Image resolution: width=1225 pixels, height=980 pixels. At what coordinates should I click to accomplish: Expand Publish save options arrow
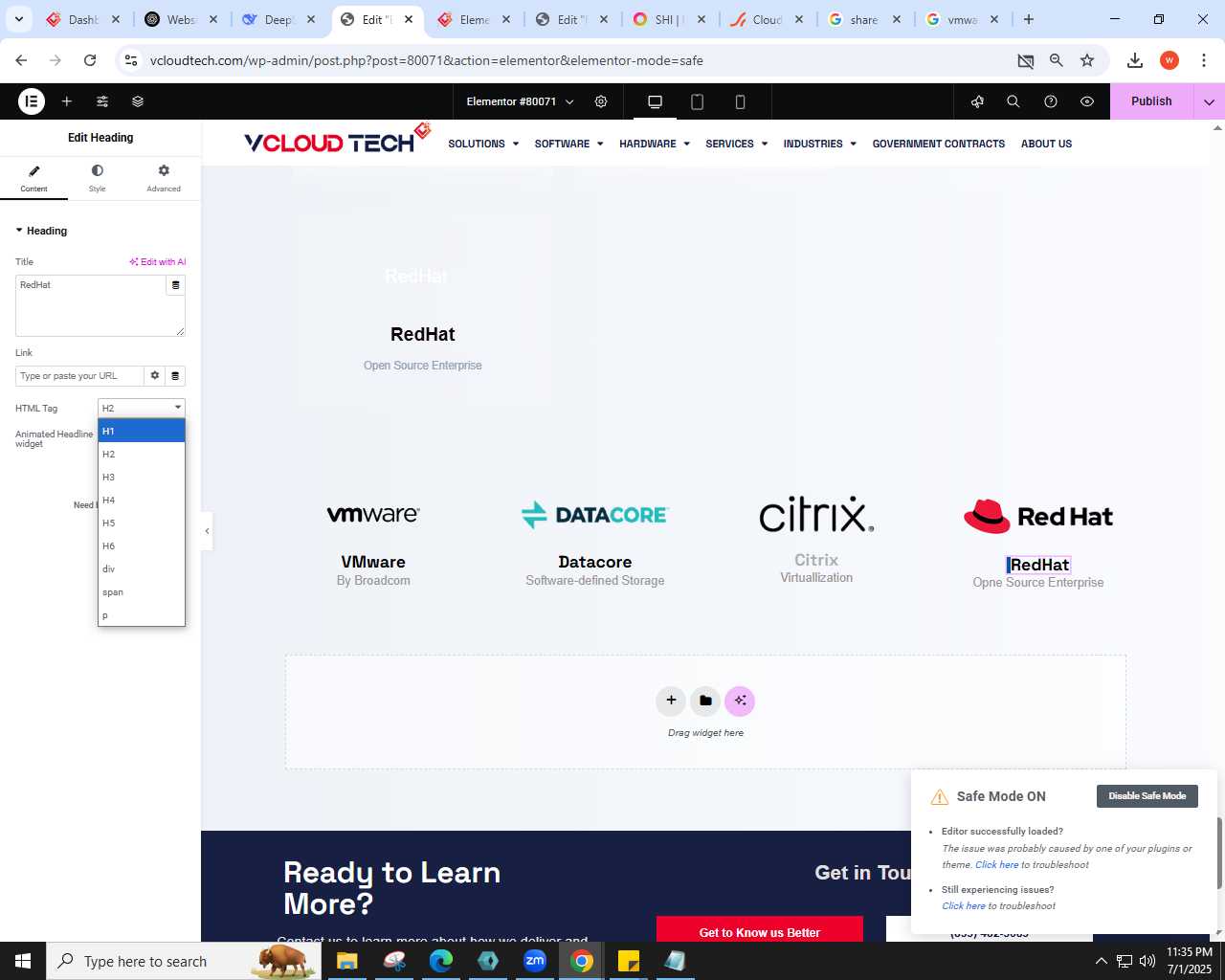(x=1209, y=101)
